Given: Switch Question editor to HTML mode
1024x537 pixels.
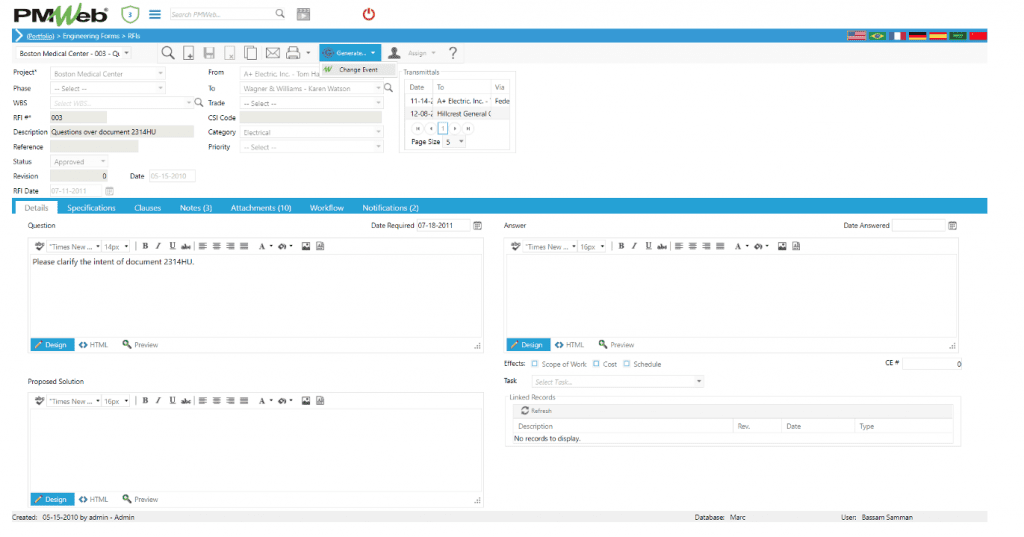Looking at the screenshot, I should 93,345.
